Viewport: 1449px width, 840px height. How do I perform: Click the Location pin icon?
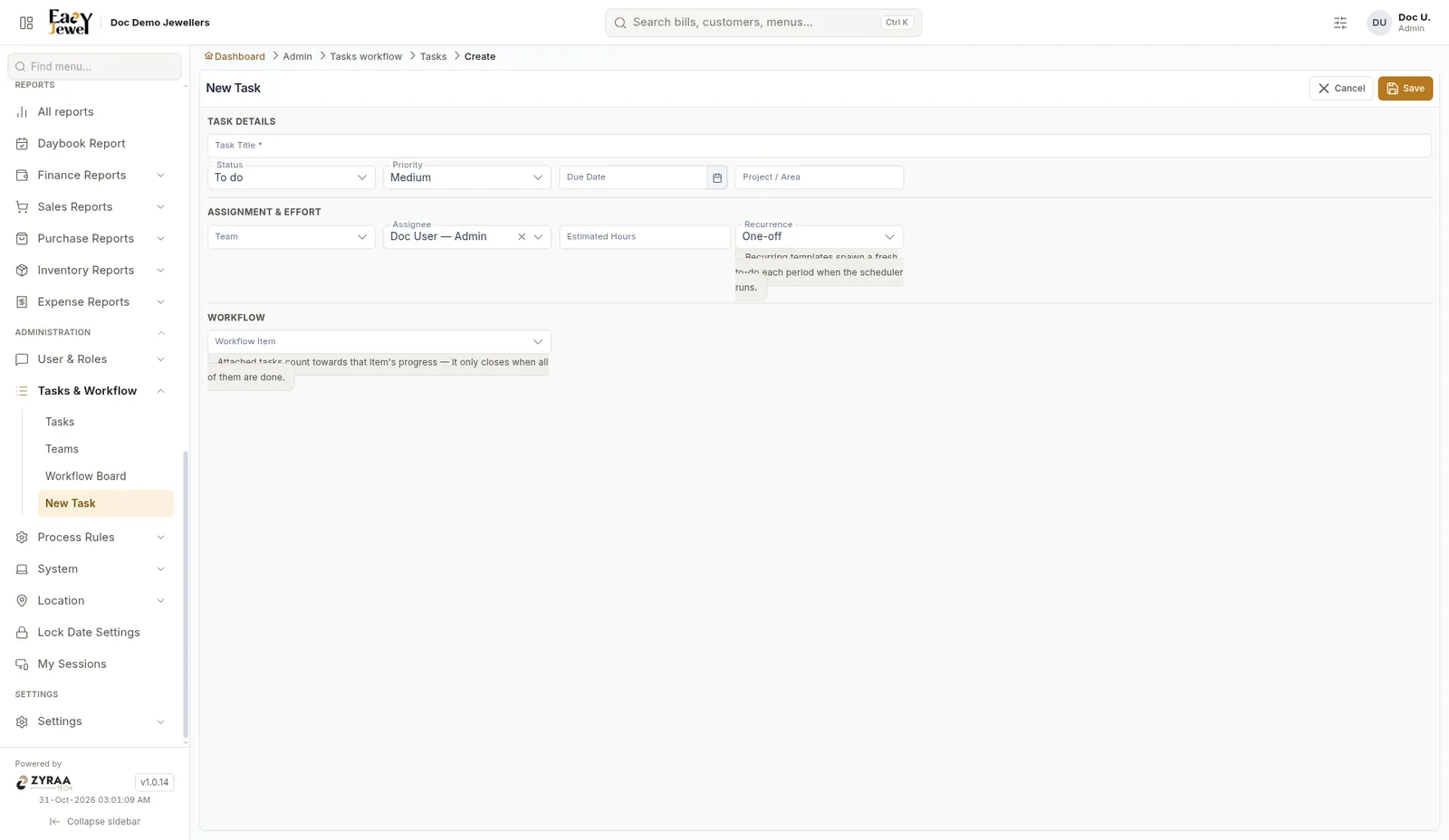pyautogui.click(x=22, y=601)
